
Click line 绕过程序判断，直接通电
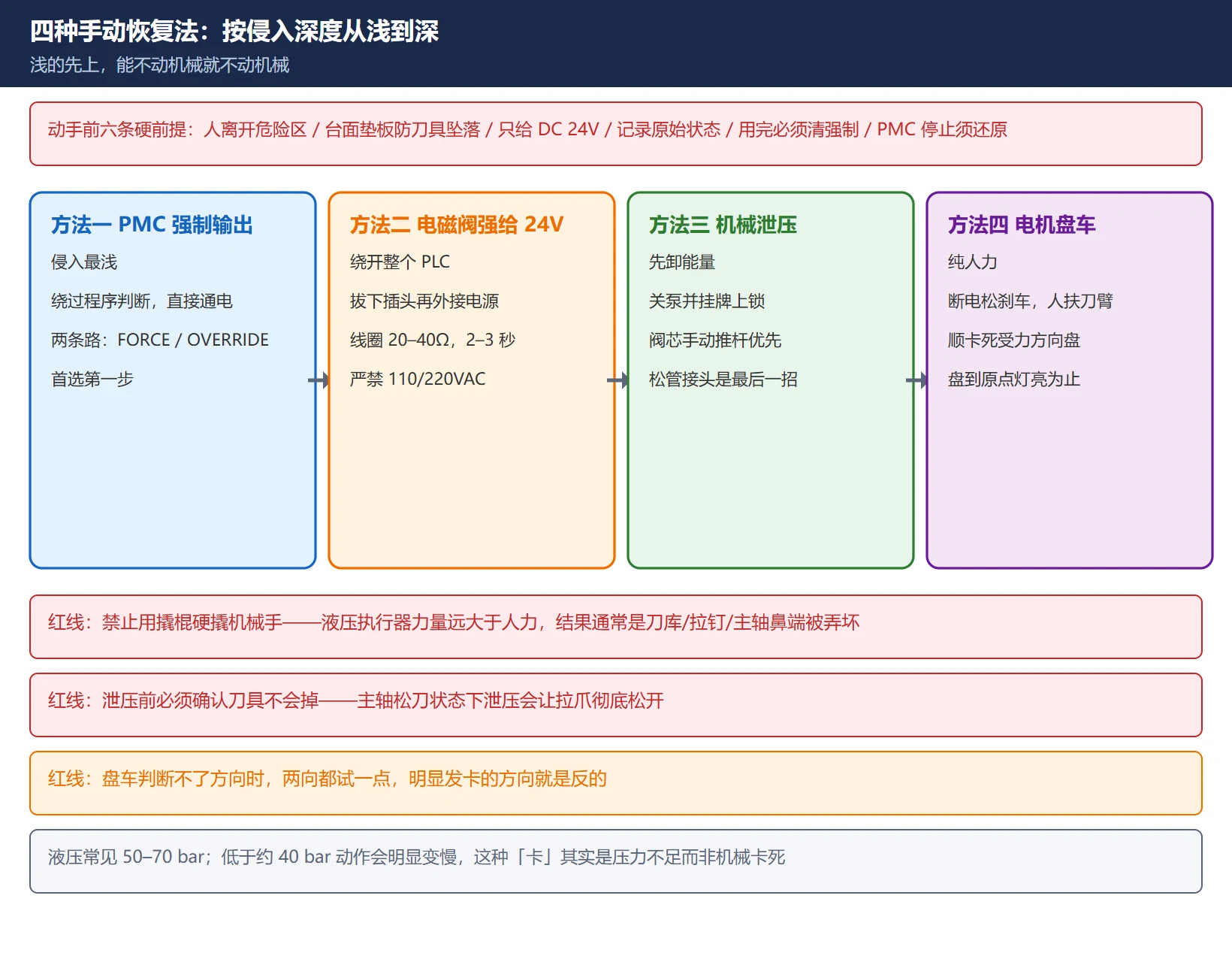(x=142, y=301)
